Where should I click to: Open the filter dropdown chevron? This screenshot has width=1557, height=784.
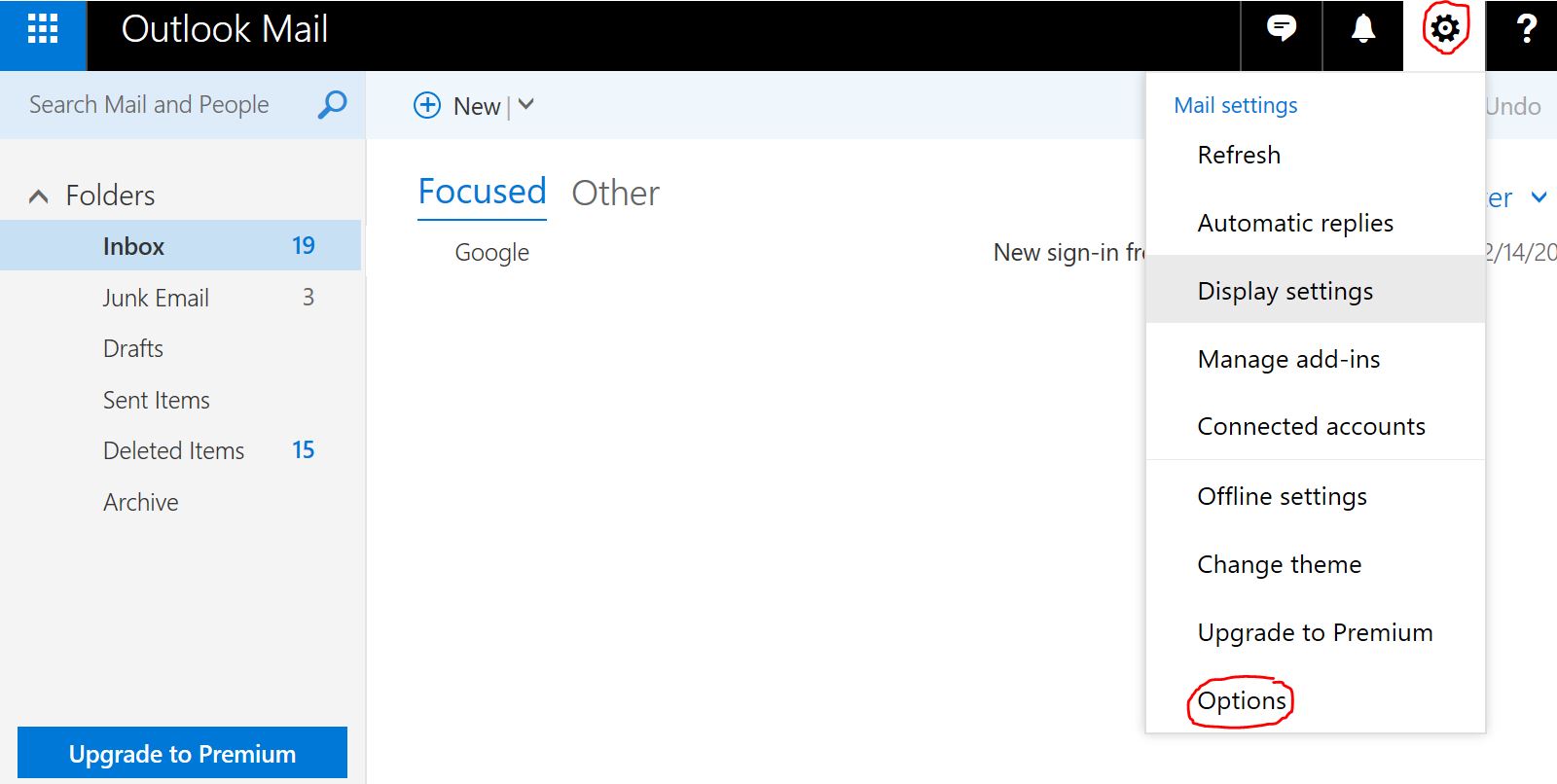(x=1539, y=197)
